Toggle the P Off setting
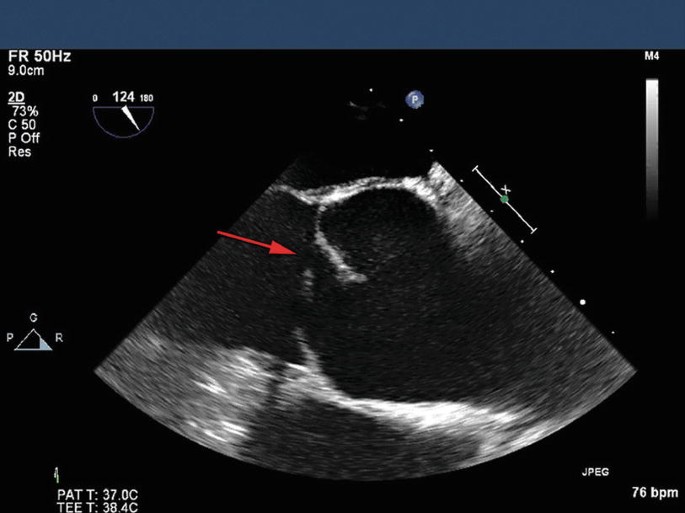Image resolution: width=685 pixels, height=513 pixels. [23, 138]
